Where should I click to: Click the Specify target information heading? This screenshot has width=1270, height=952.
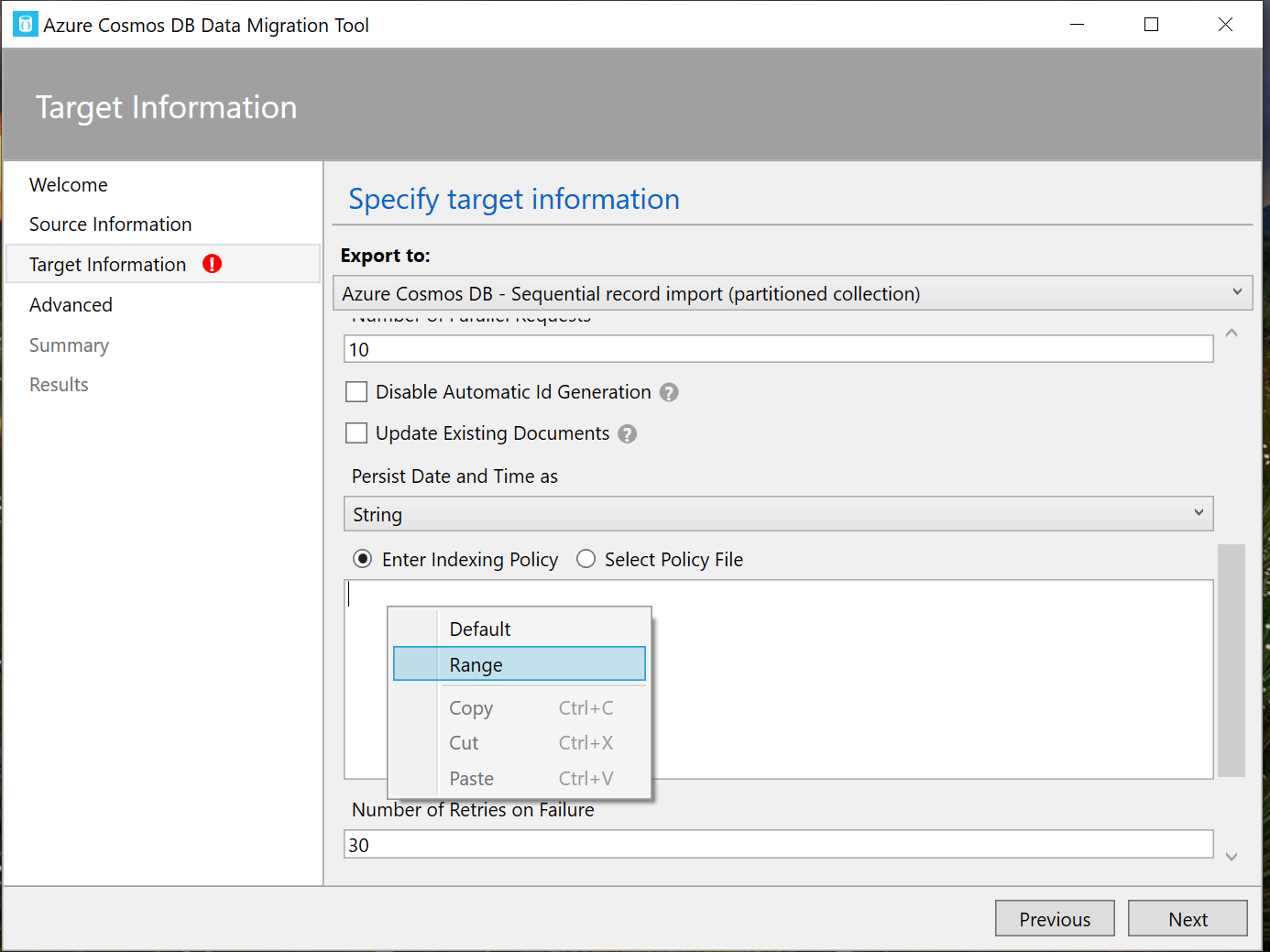coord(515,199)
